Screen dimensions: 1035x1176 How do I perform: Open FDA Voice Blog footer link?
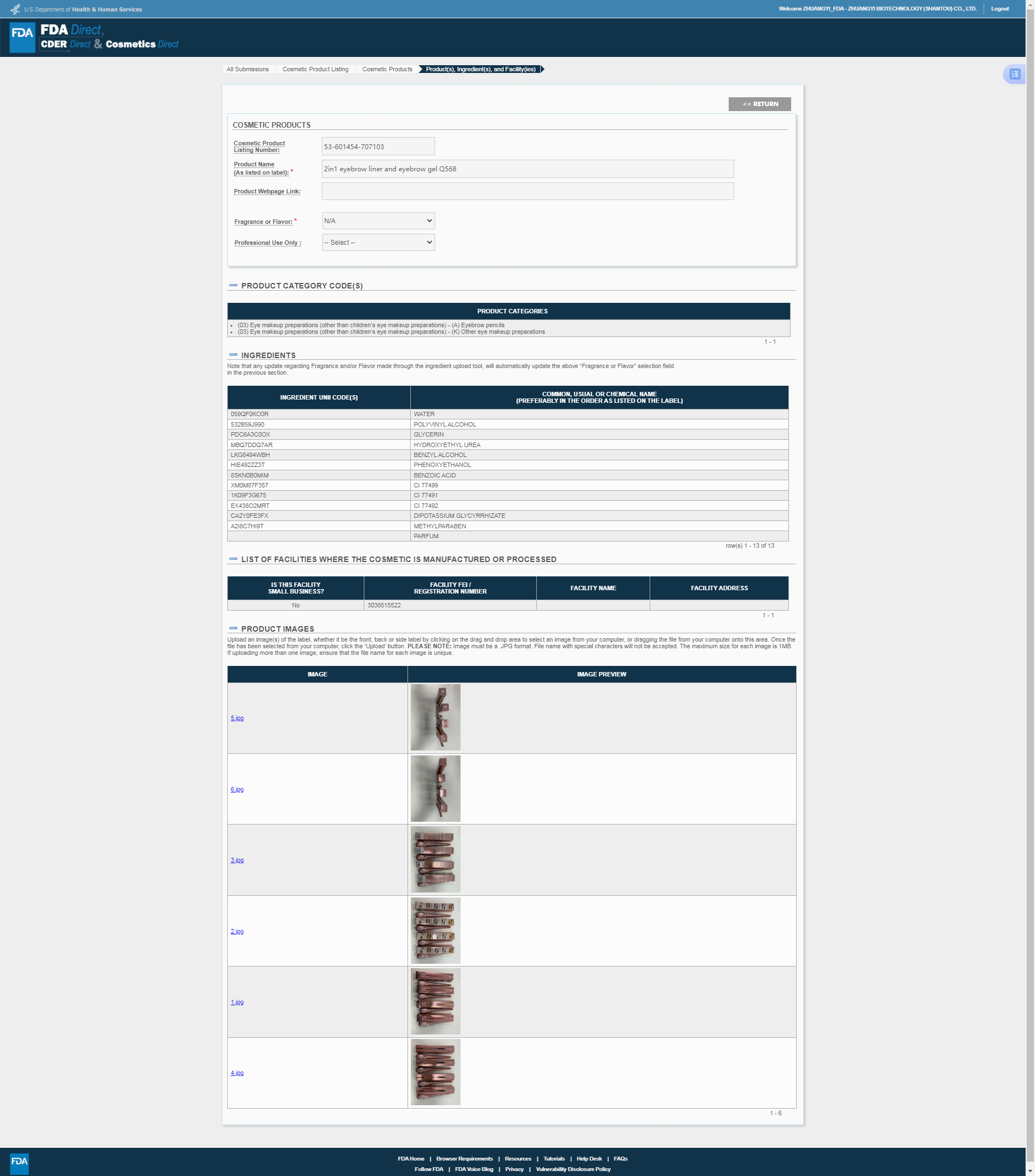point(474,1169)
